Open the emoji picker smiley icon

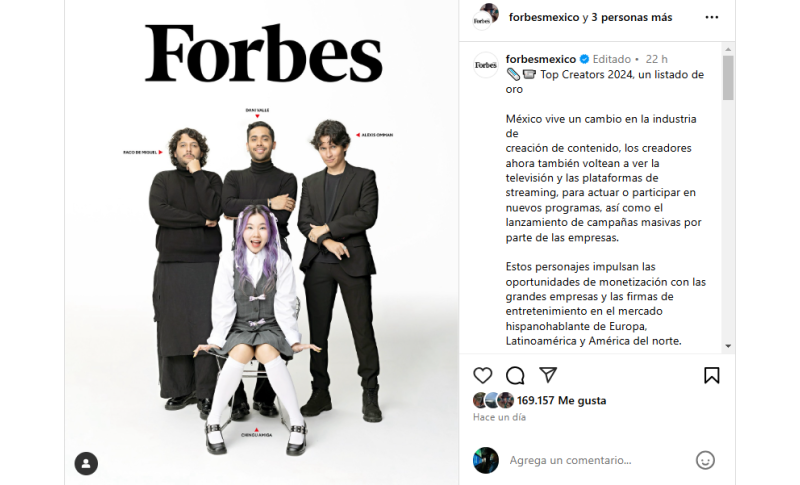coord(705,460)
